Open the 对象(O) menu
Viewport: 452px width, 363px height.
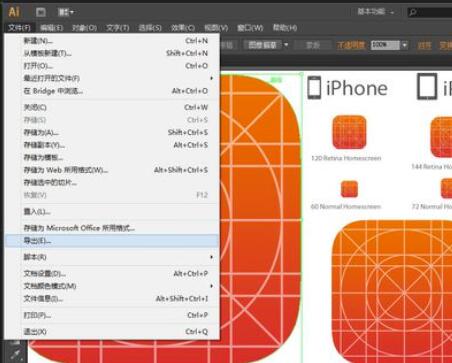84,28
